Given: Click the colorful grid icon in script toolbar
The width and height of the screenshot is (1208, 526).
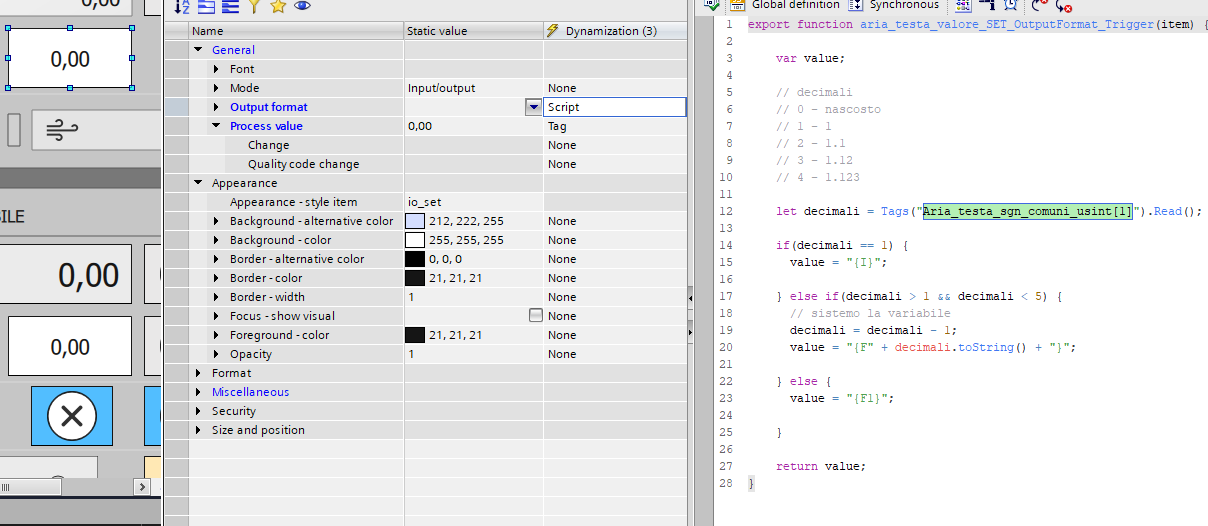Looking at the screenshot, I should (962, 5).
